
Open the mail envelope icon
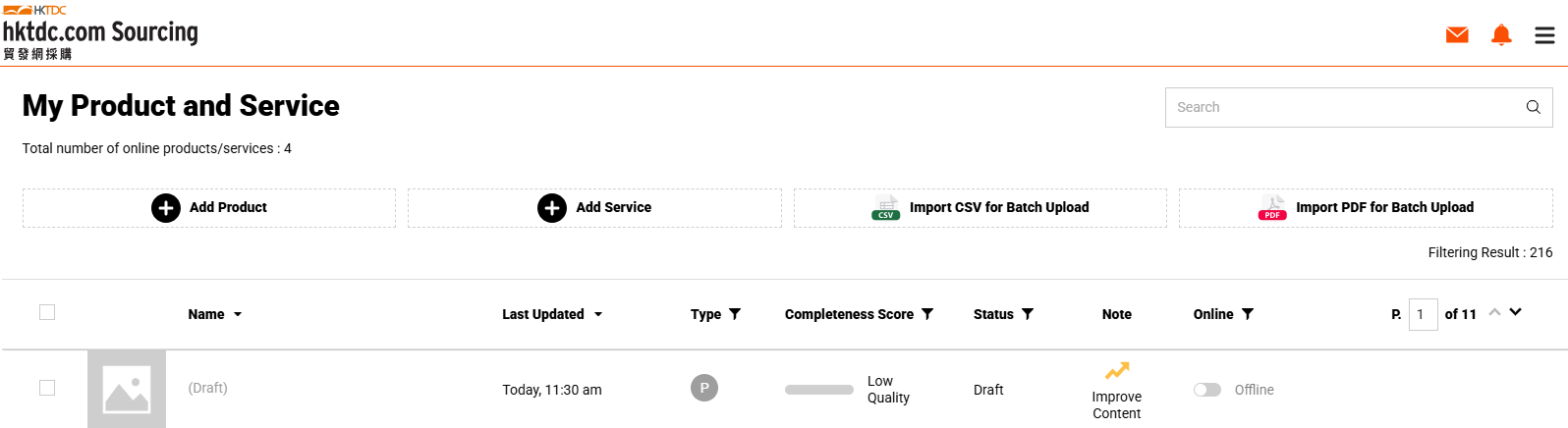coord(1457,35)
